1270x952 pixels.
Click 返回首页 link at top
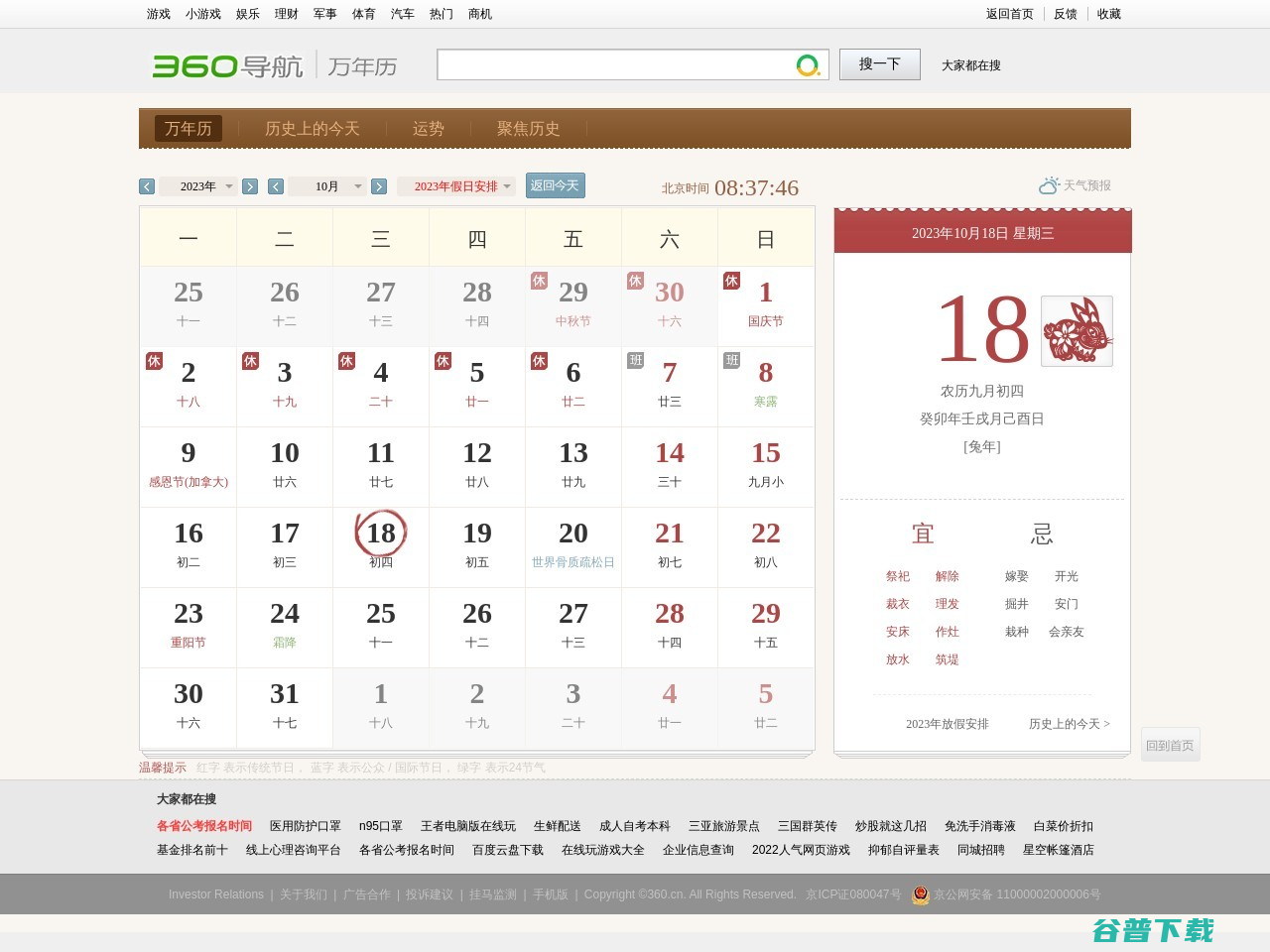point(1010,14)
